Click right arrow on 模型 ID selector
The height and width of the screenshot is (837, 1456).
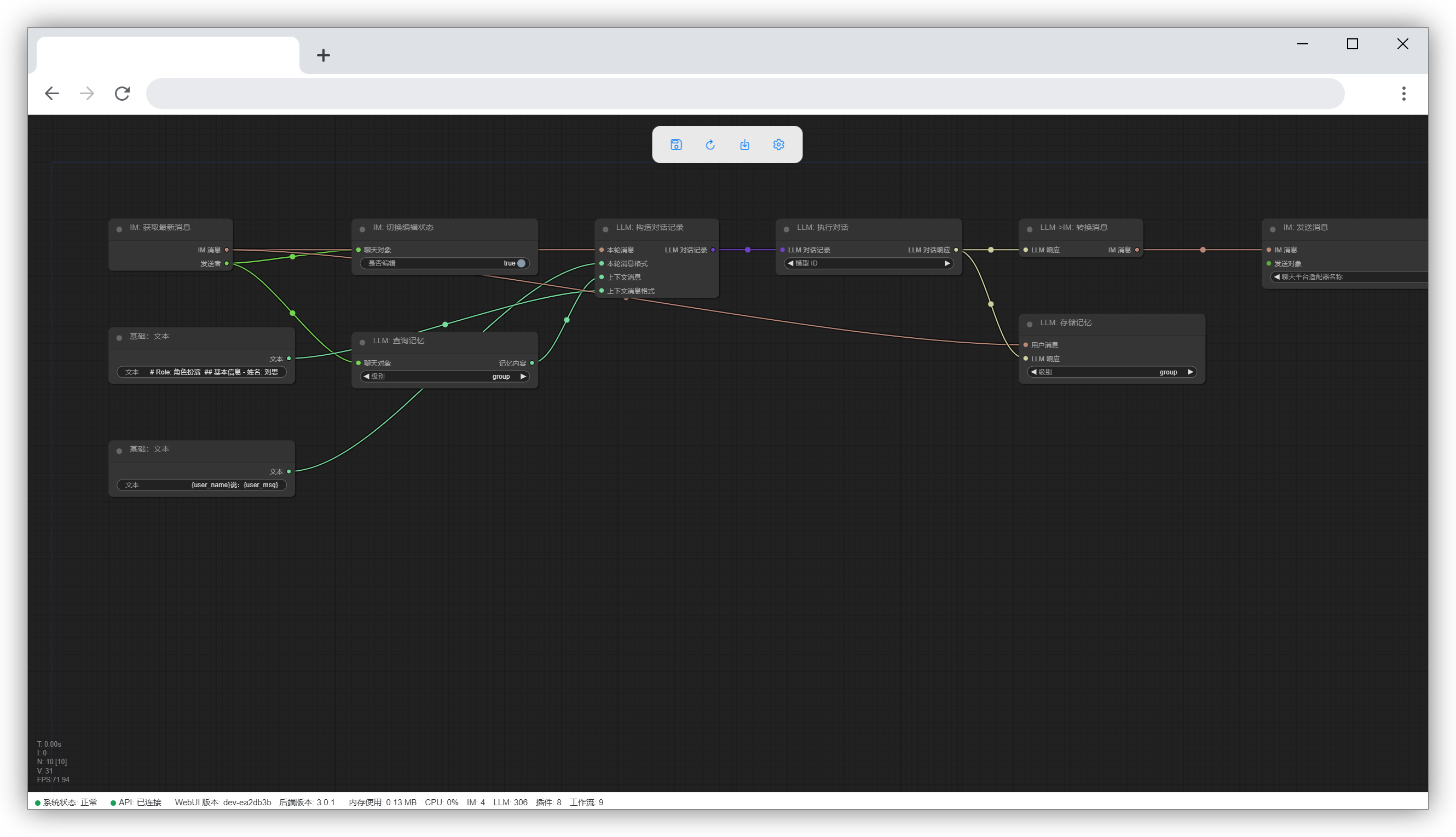pyautogui.click(x=947, y=263)
